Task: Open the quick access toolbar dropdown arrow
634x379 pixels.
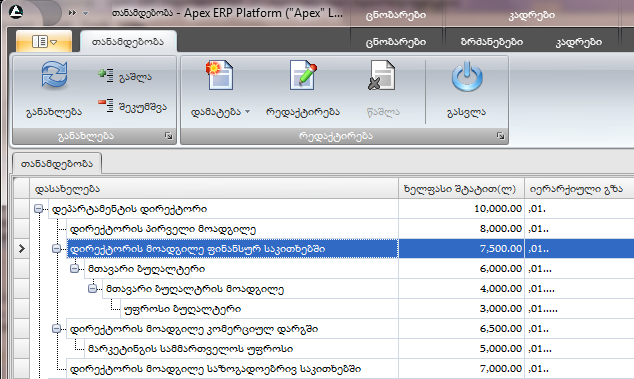Action: 86,13
